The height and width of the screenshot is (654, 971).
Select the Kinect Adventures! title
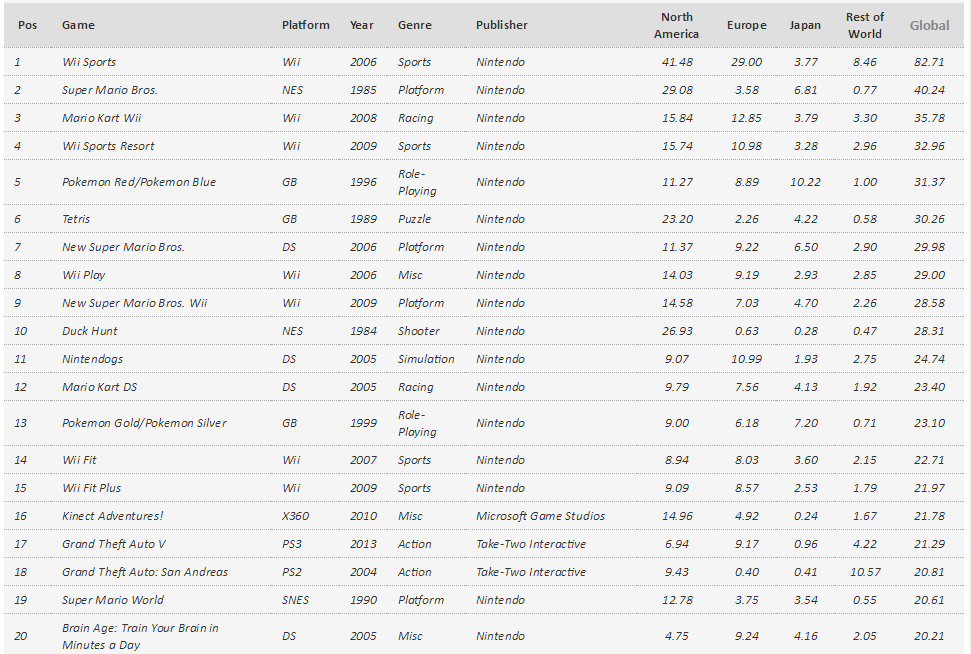pos(113,516)
